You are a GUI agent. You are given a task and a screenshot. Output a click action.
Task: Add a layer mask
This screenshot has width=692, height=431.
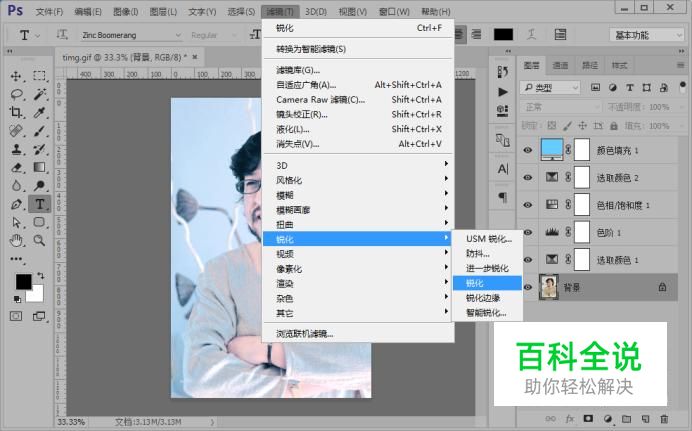pyautogui.click(x=588, y=419)
